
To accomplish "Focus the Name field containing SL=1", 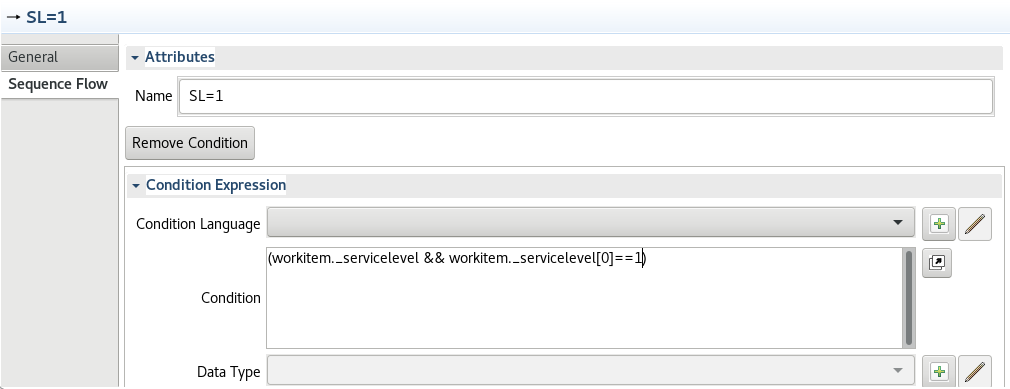I will click(586, 97).
